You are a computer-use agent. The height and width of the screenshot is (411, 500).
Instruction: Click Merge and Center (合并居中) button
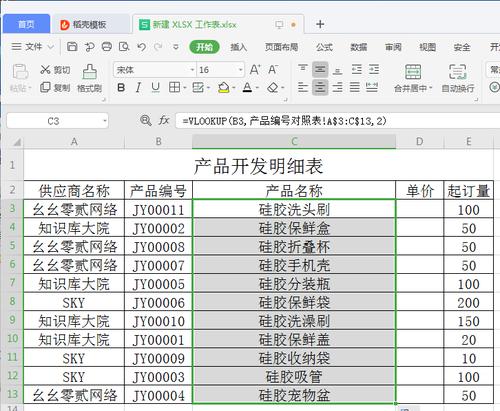413,79
